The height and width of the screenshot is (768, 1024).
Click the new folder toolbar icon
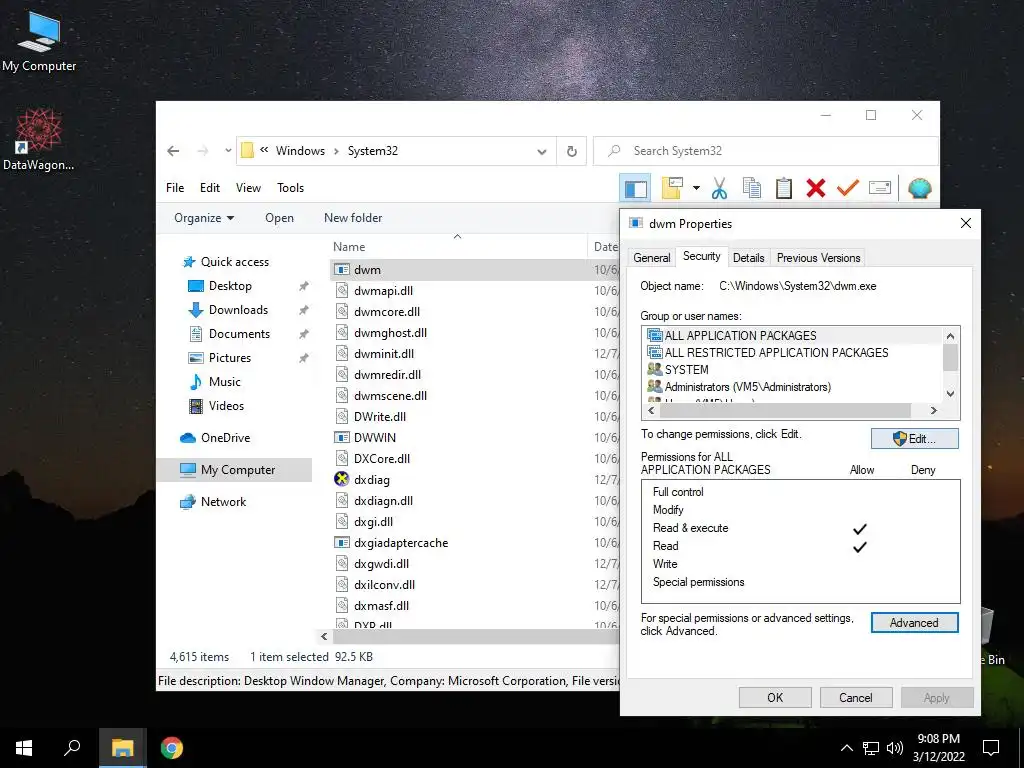point(672,188)
